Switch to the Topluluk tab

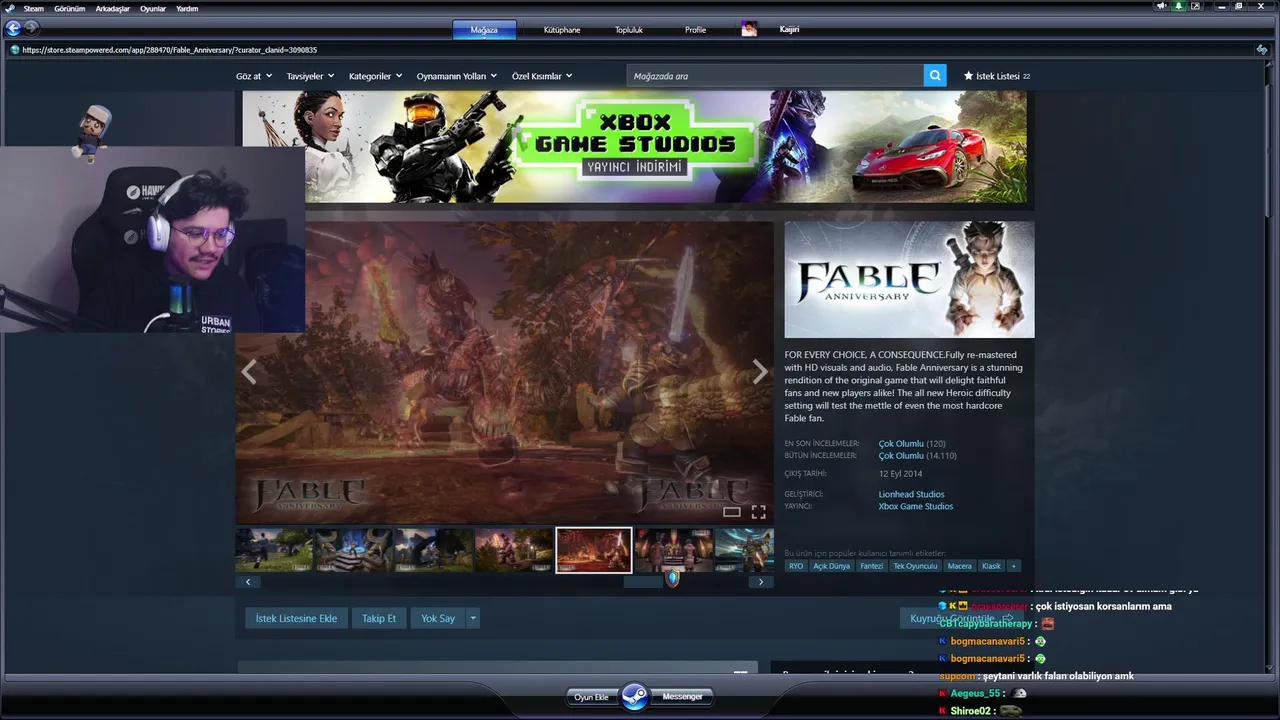[629, 30]
